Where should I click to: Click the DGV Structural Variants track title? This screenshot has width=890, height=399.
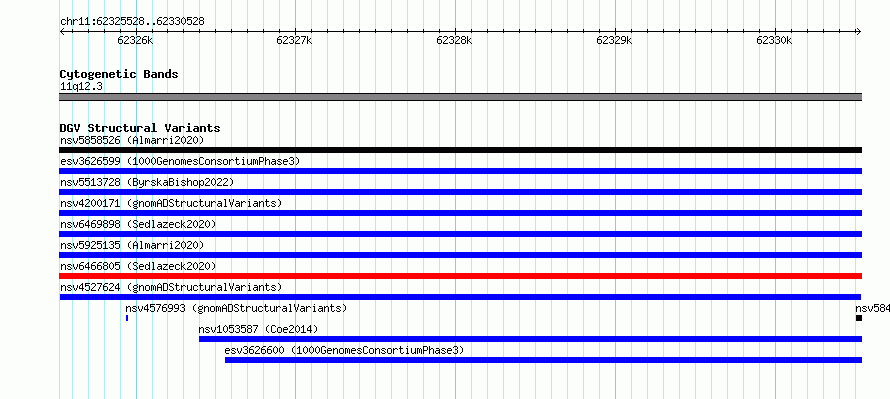click(x=140, y=128)
